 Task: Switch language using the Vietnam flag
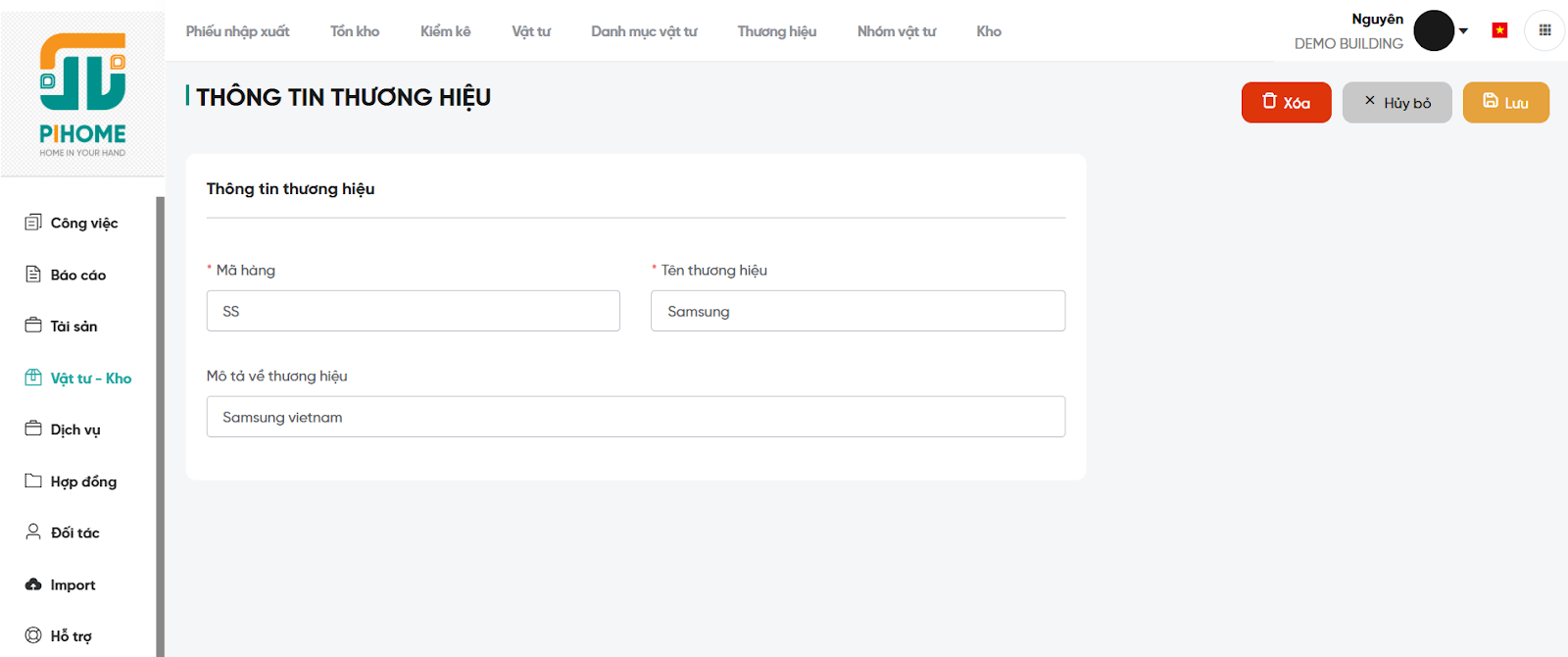click(1499, 30)
